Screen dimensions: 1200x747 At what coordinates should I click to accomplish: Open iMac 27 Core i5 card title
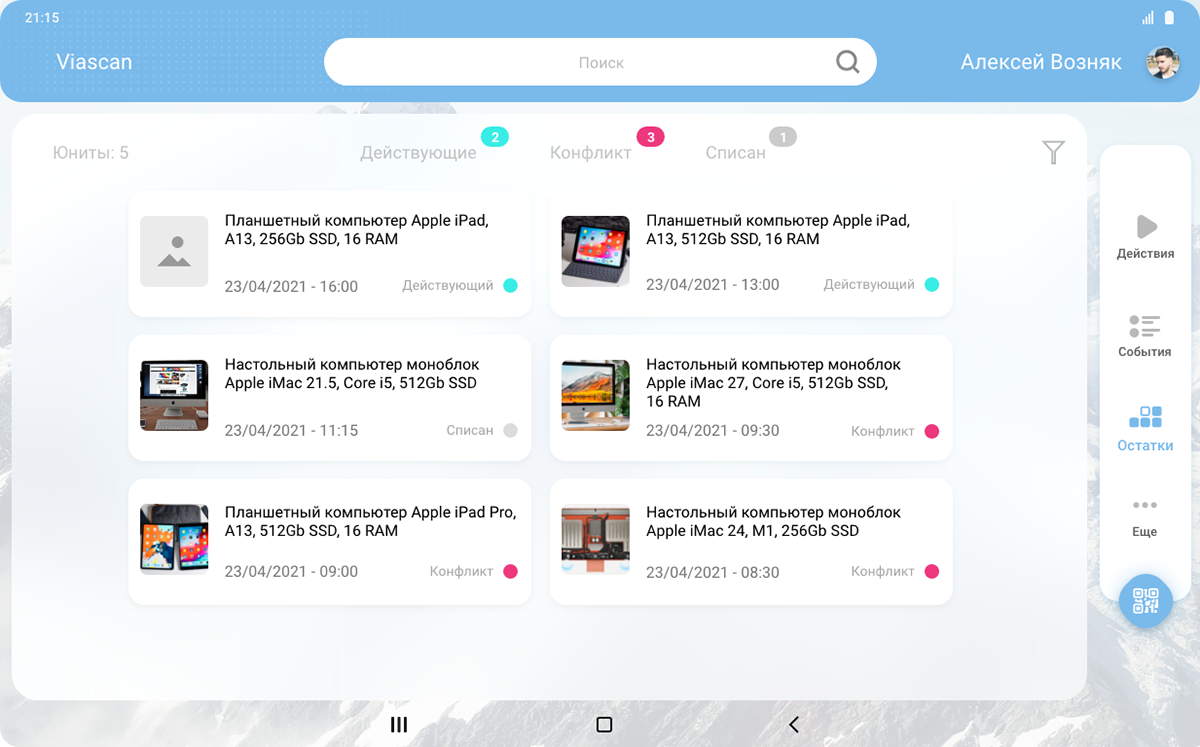[773, 383]
